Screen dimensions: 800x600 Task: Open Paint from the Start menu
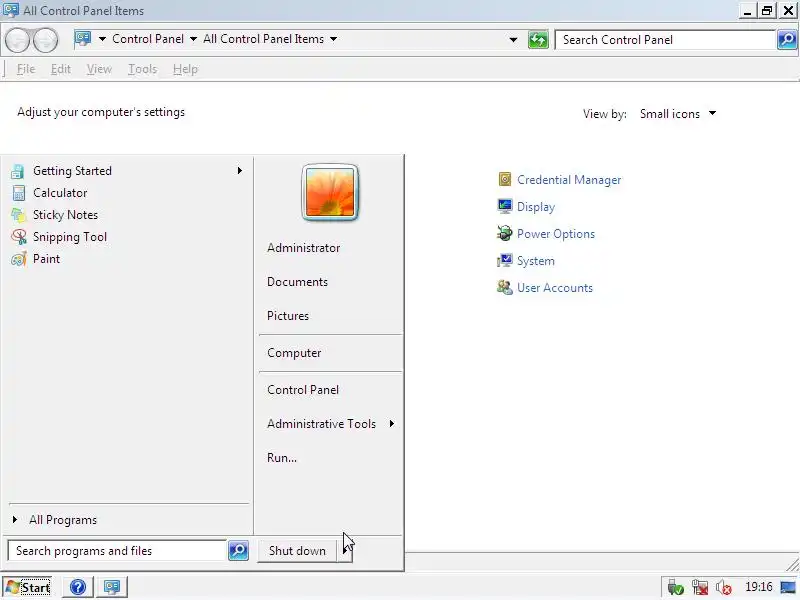(127, 259)
